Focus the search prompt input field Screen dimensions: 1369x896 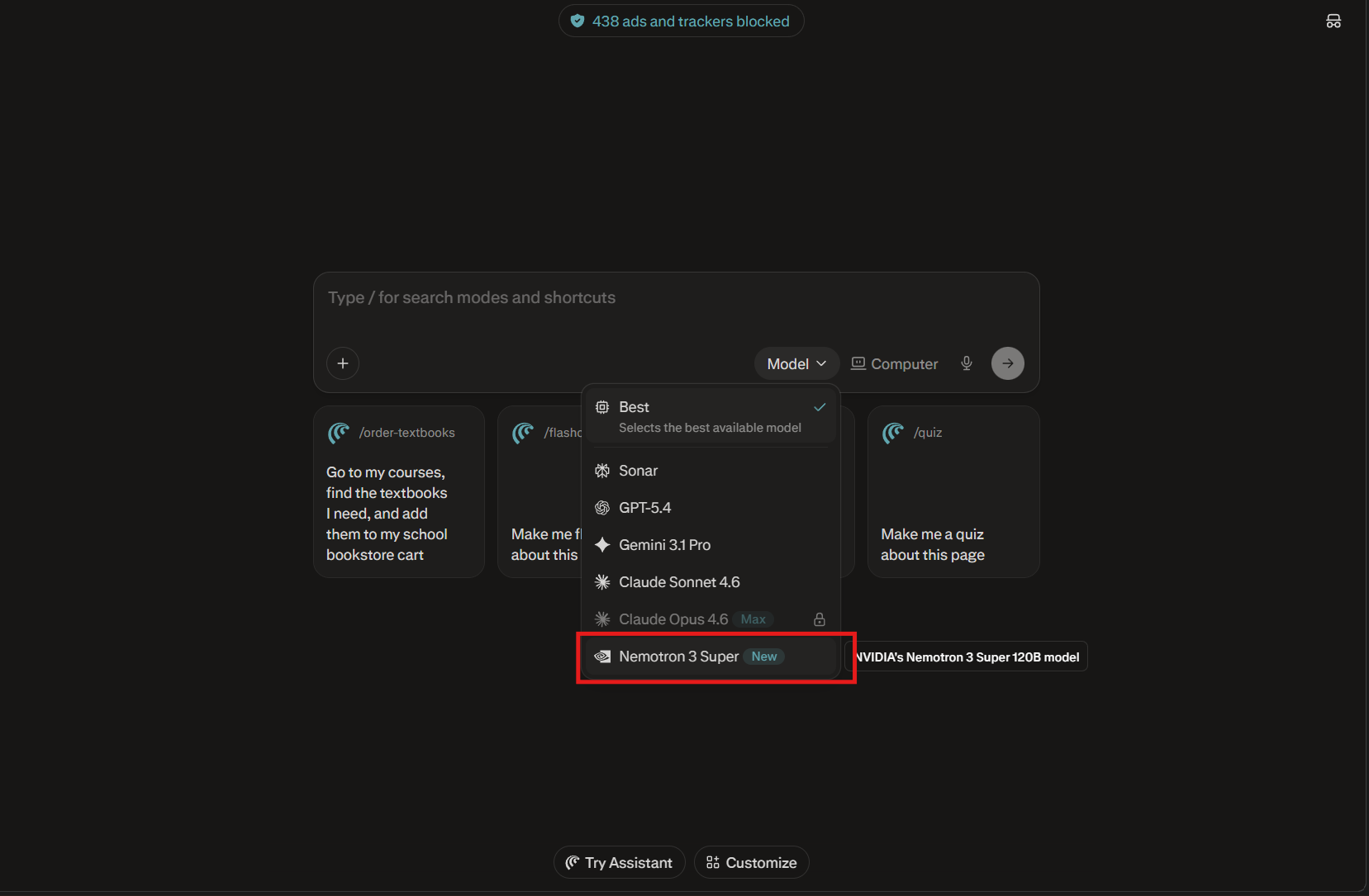pyautogui.click(x=676, y=298)
